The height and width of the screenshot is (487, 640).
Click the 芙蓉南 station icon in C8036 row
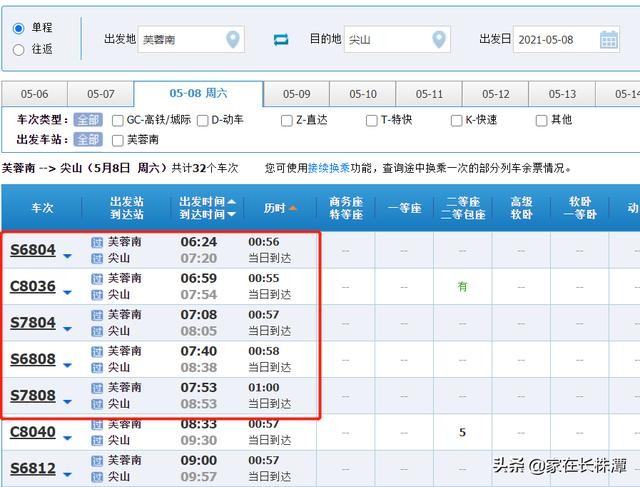click(97, 279)
